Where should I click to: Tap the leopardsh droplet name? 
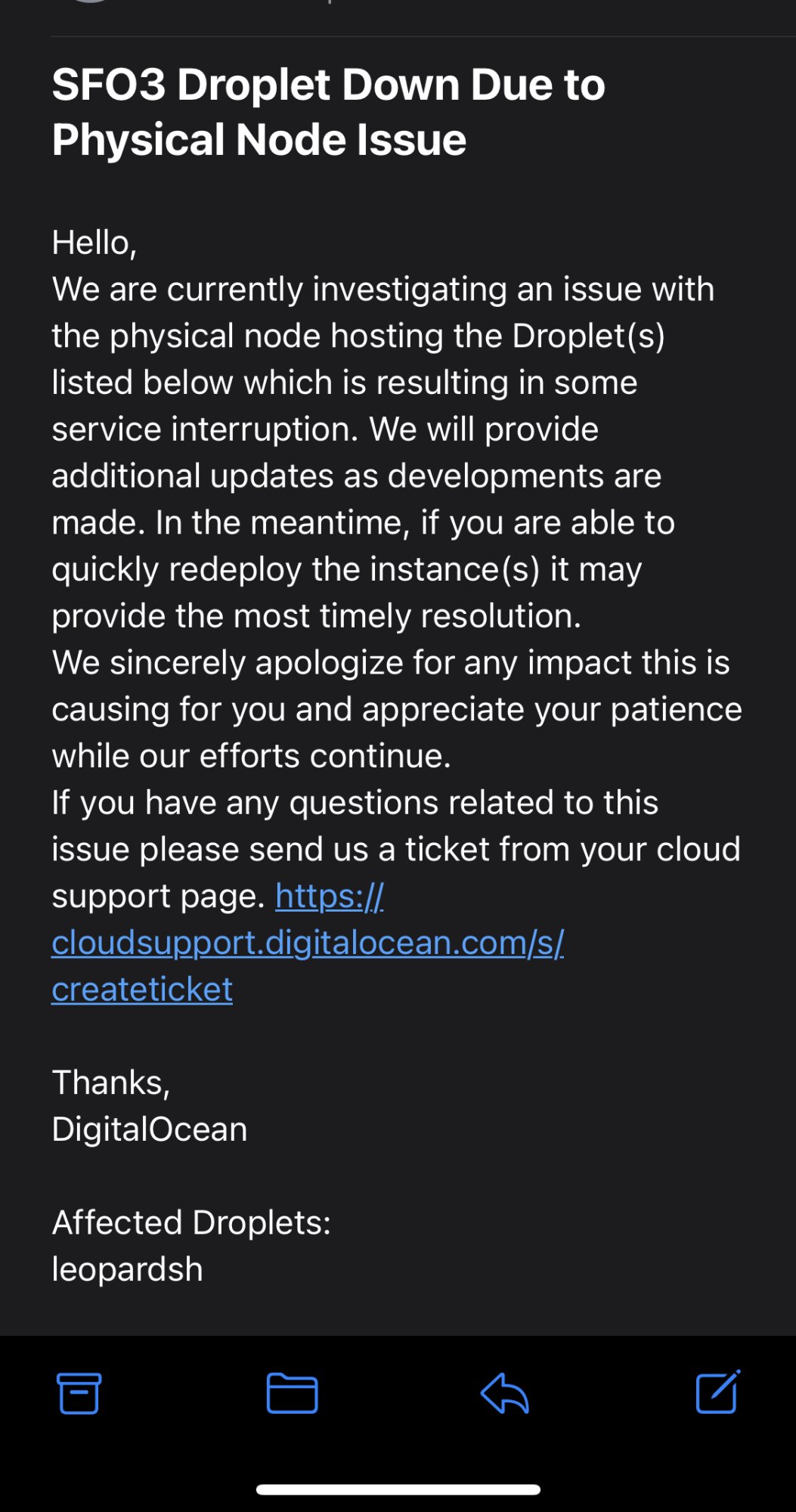pos(127,1269)
